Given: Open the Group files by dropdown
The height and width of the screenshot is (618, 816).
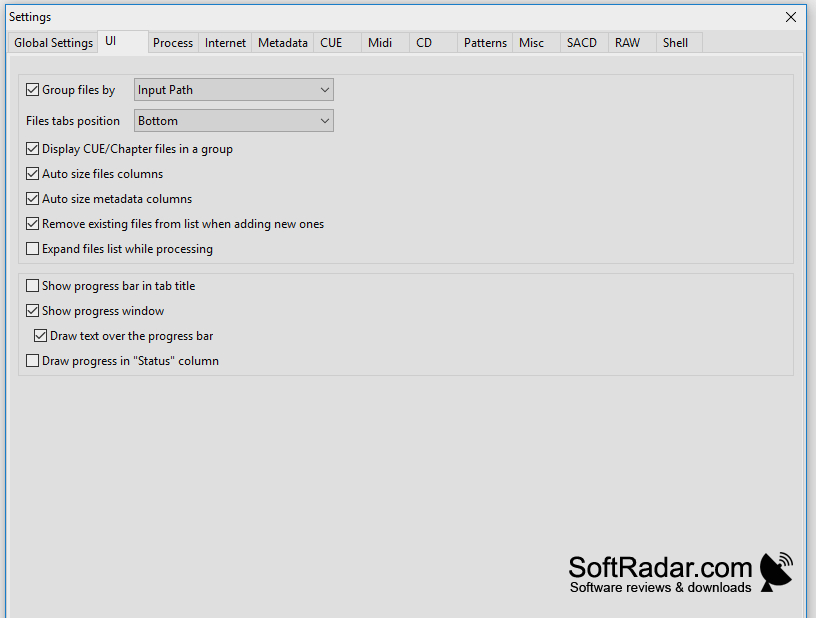Looking at the screenshot, I should 234,90.
